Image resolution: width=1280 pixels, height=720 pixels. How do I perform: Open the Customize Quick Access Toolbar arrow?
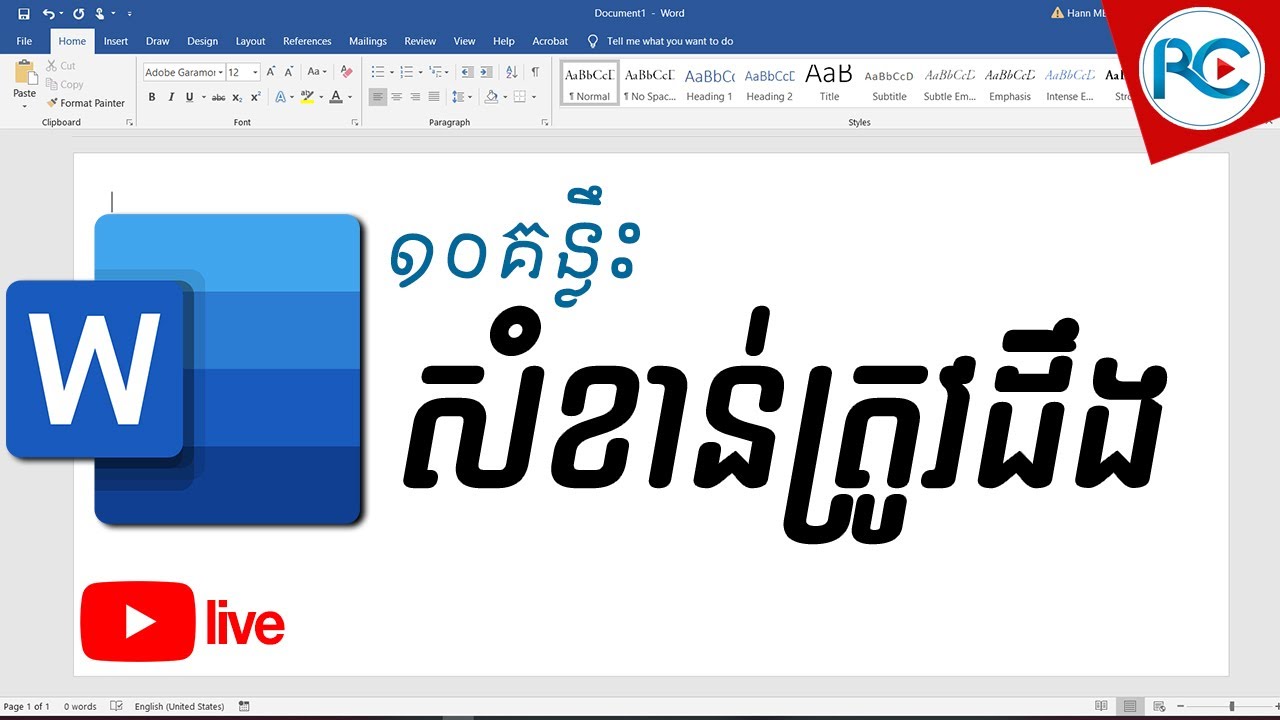click(x=130, y=14)
